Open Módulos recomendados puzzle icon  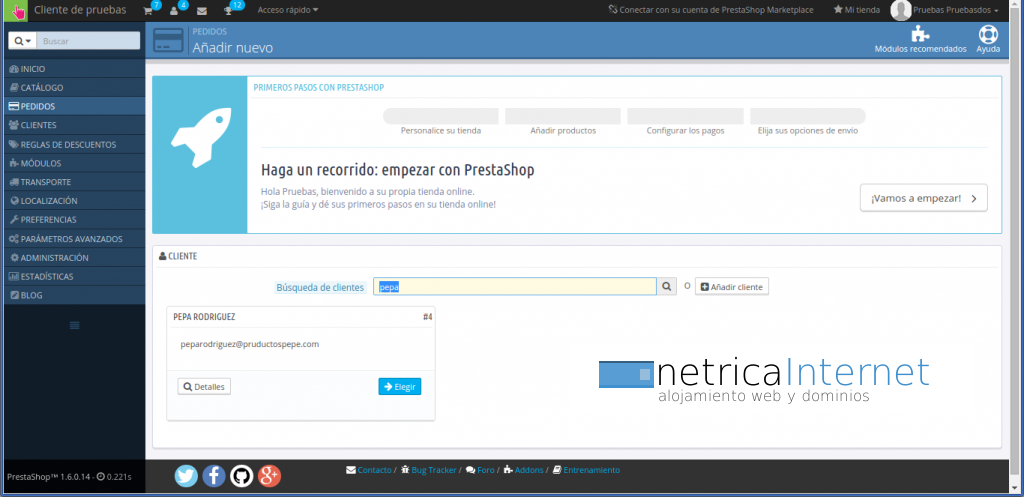point(920,34)
